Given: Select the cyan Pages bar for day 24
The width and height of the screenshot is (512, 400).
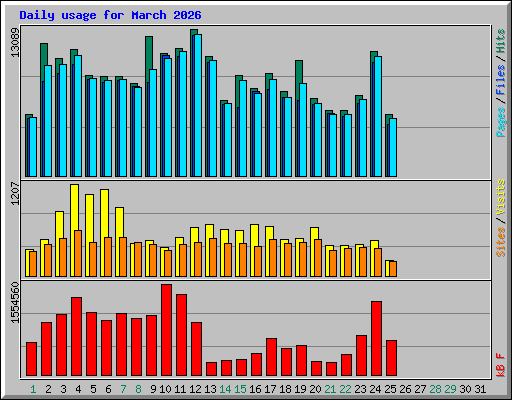Looking at the screenshot, I should coord(378,116).
